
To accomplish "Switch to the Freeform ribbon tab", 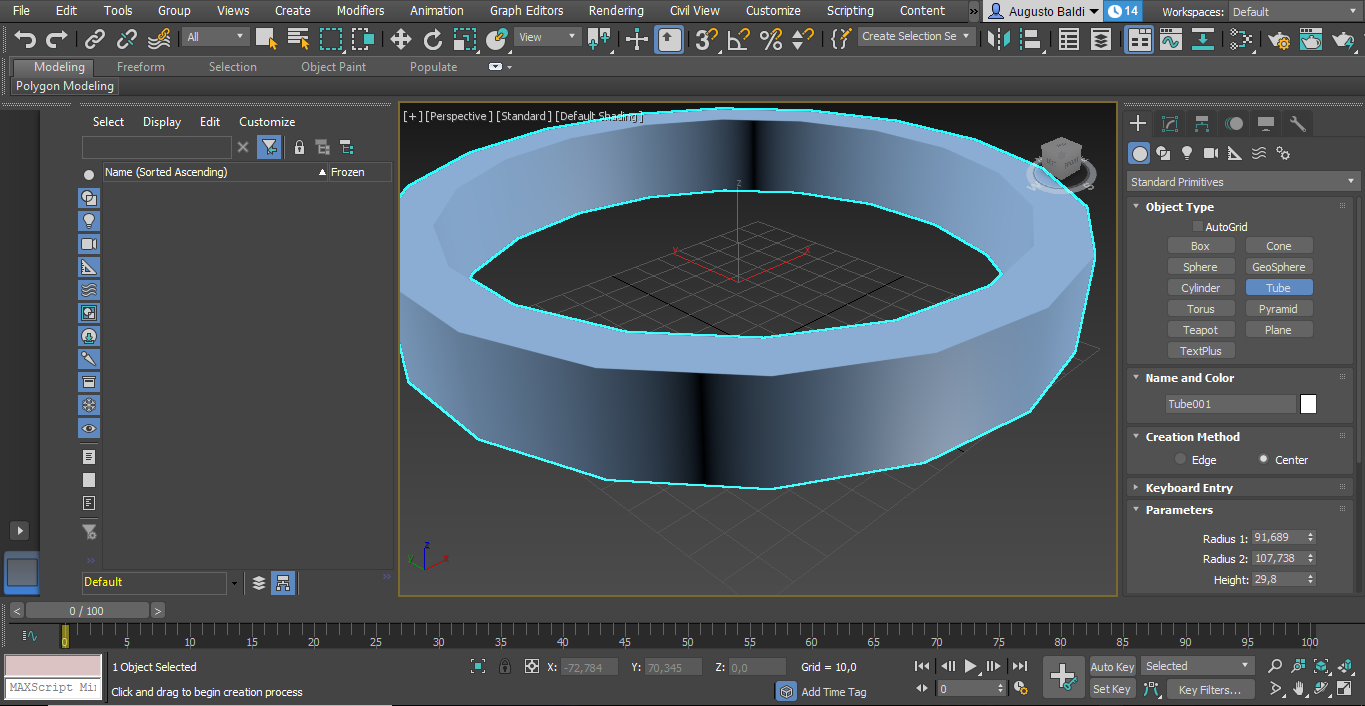I will (x=141, y=67).
